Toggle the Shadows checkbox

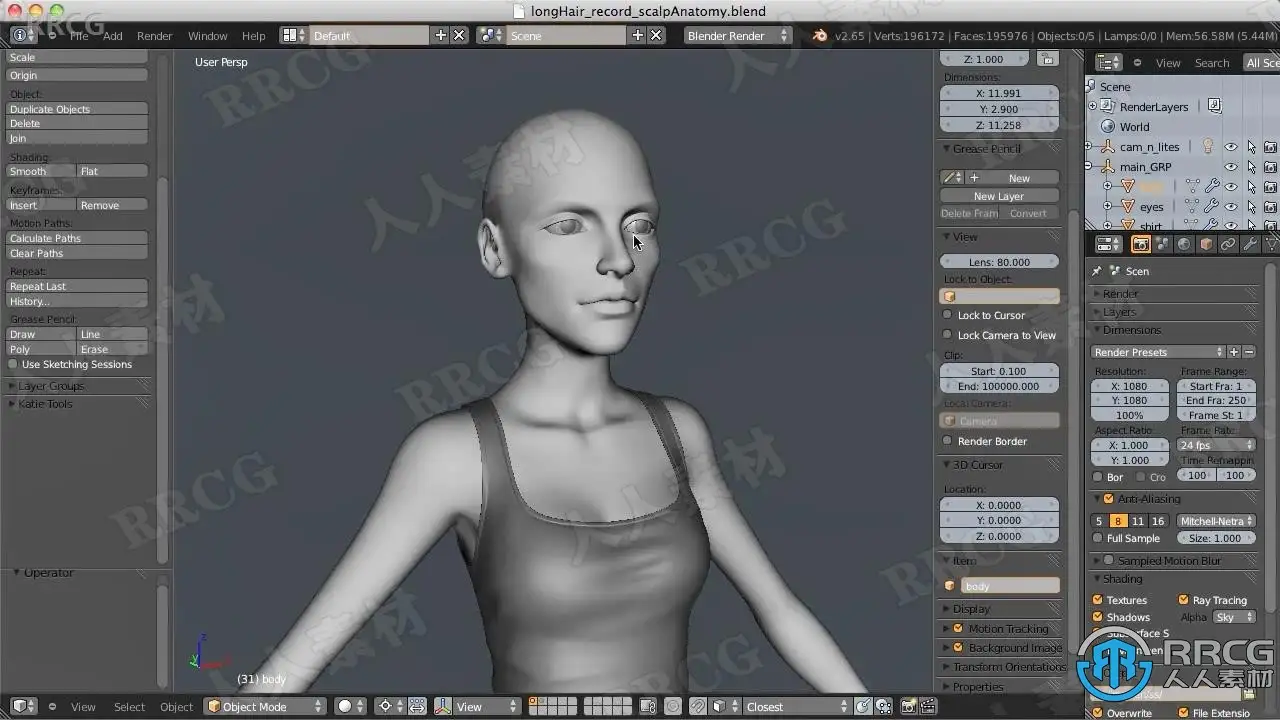(x=1098, y=617)
